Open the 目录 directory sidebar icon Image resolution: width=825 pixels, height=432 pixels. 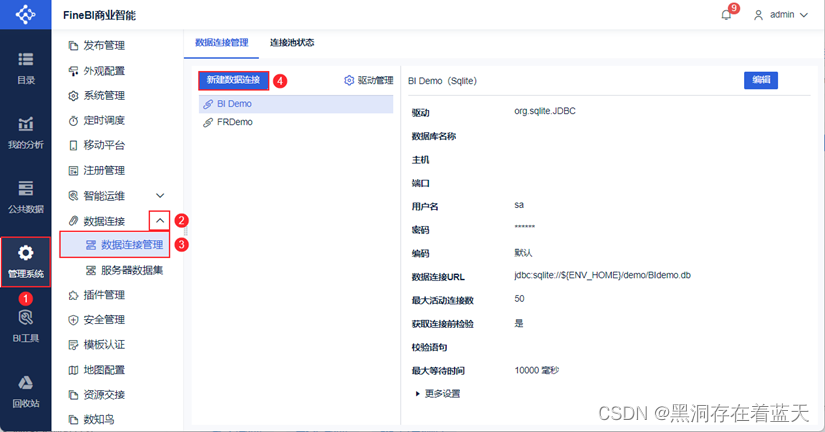(x=25, y=59)
